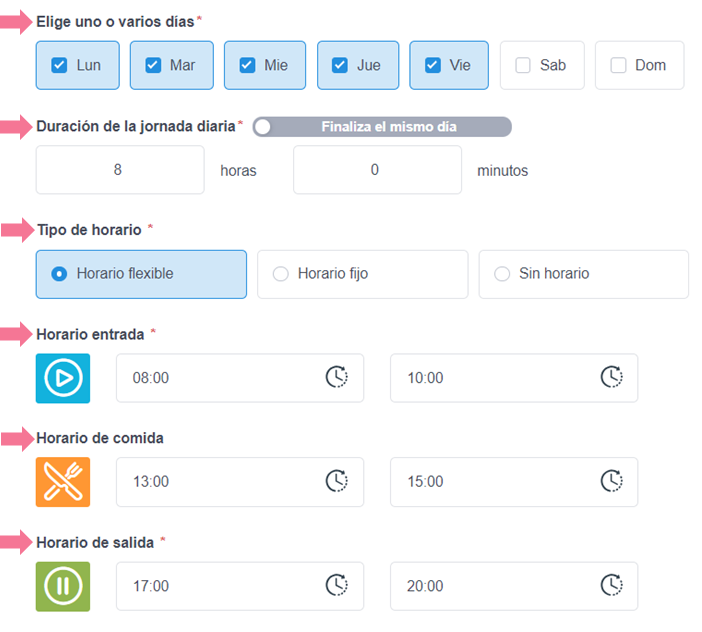Click the horas input field showing 8
The image size is (702, 632).
[119, 170]
